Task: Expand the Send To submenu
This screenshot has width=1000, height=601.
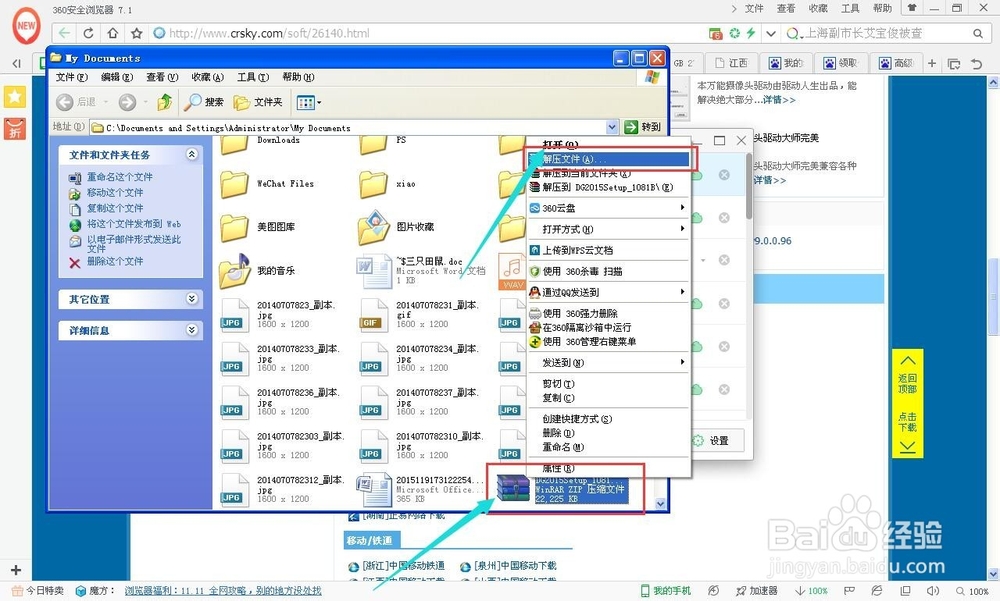Action: point(610,362)
